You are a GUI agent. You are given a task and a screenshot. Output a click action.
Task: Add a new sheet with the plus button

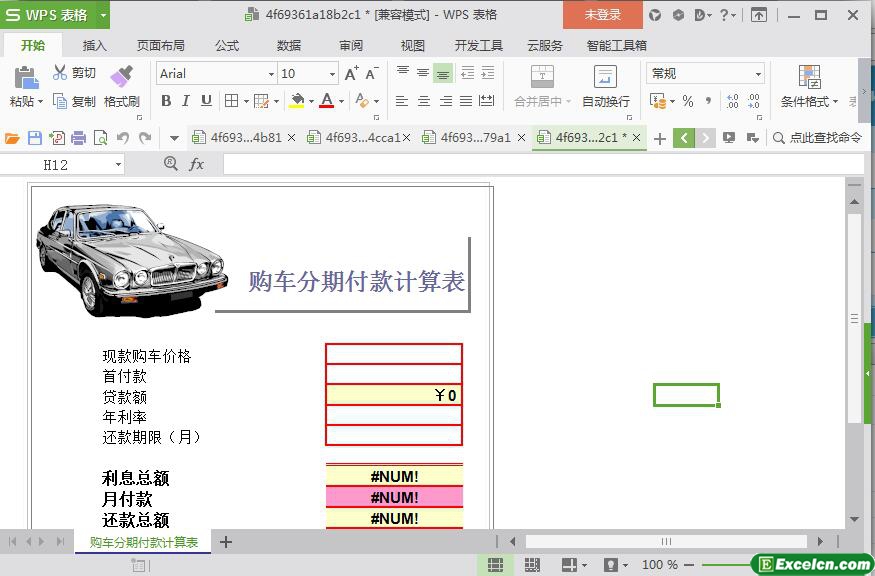point(226,542)
